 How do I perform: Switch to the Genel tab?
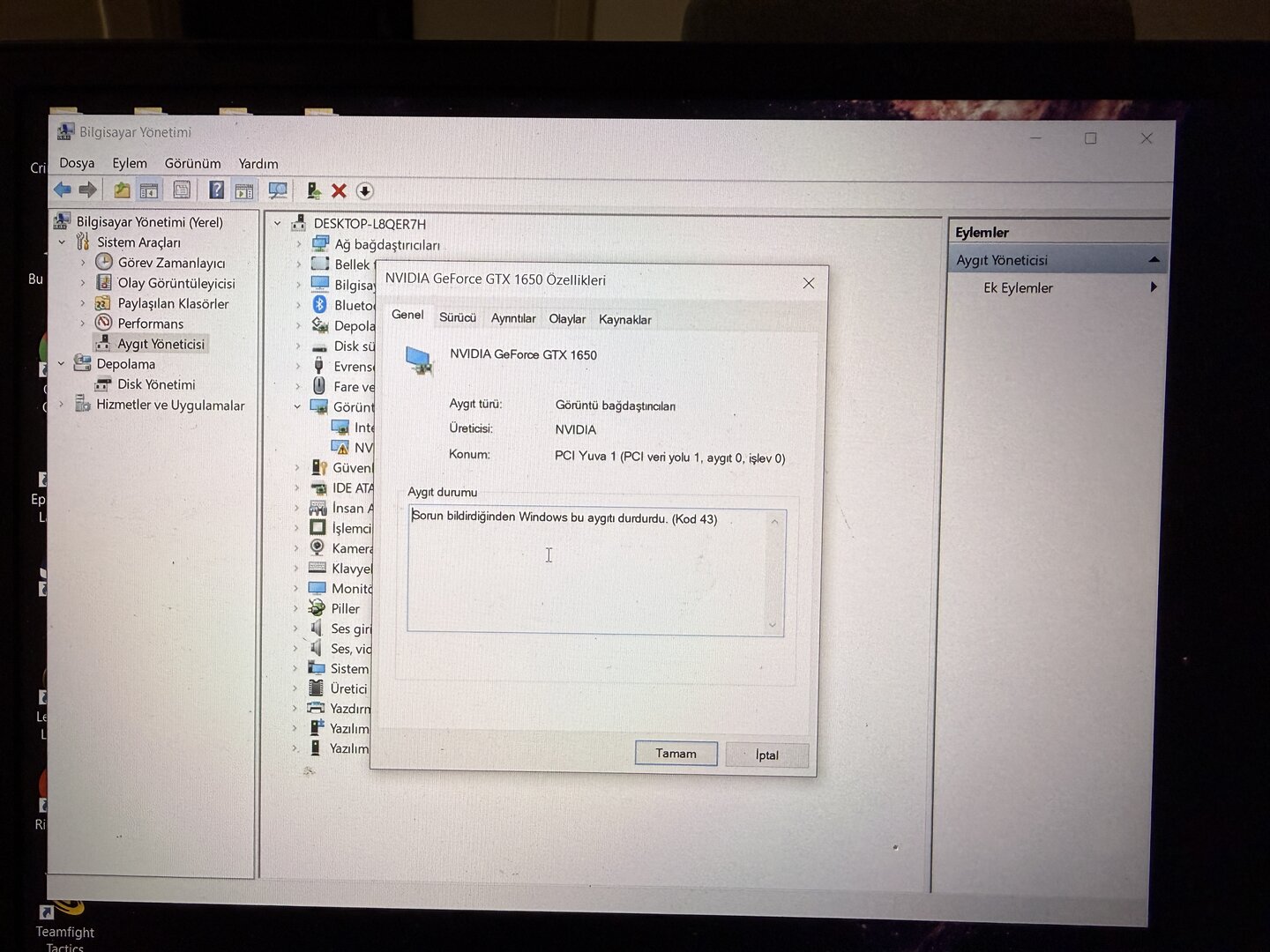[407, 315]
